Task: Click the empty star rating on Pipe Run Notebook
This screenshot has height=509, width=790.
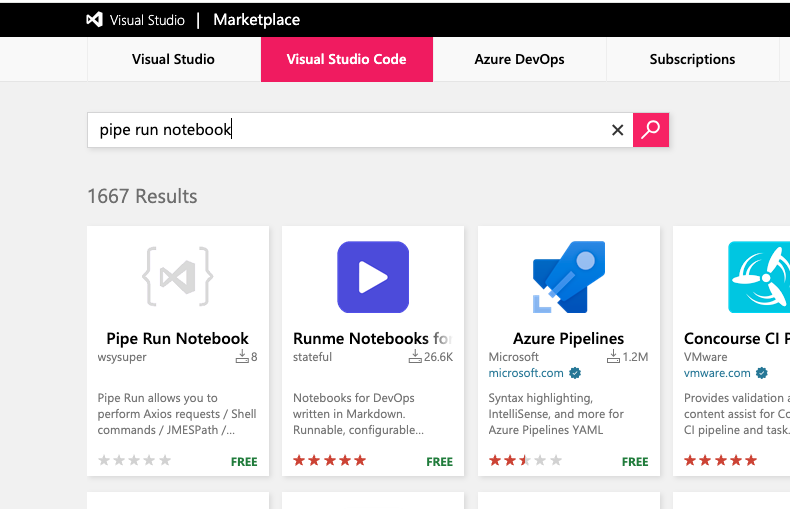Action: [134, 460]
